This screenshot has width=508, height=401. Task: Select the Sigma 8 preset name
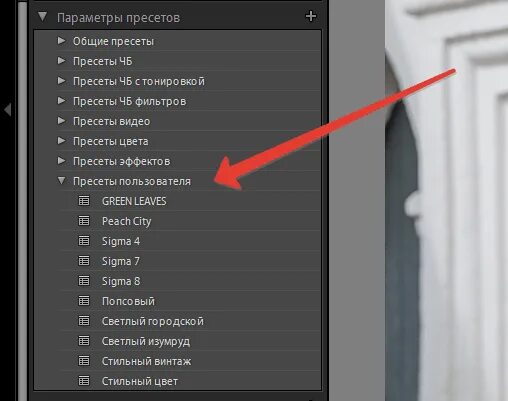[x=121, y=281]
